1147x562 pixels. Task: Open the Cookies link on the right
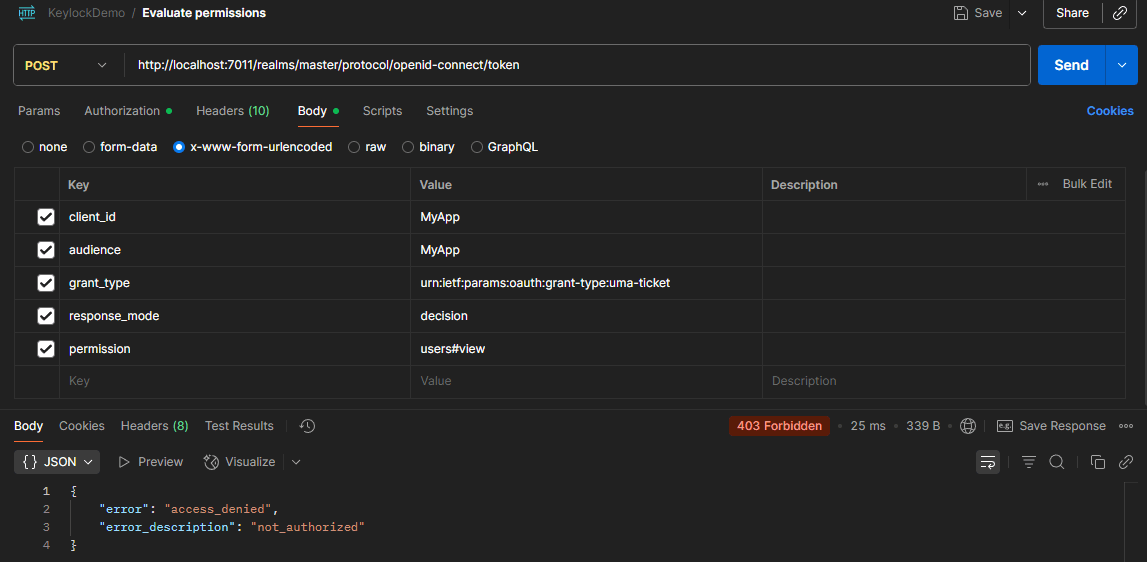tap(1109, 111)
